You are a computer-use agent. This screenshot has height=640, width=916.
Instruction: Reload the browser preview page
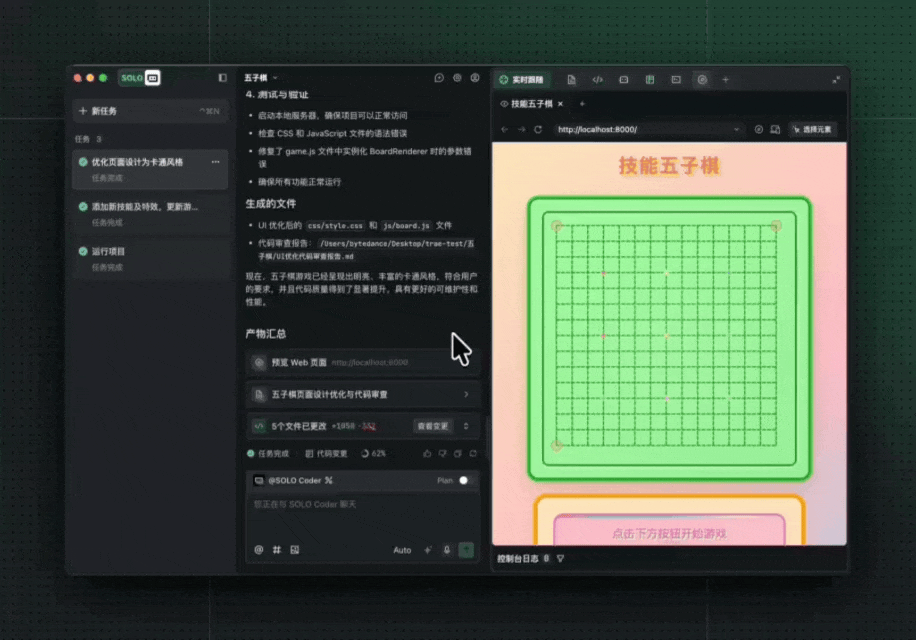pyautogui.click(x=538, y=129)
